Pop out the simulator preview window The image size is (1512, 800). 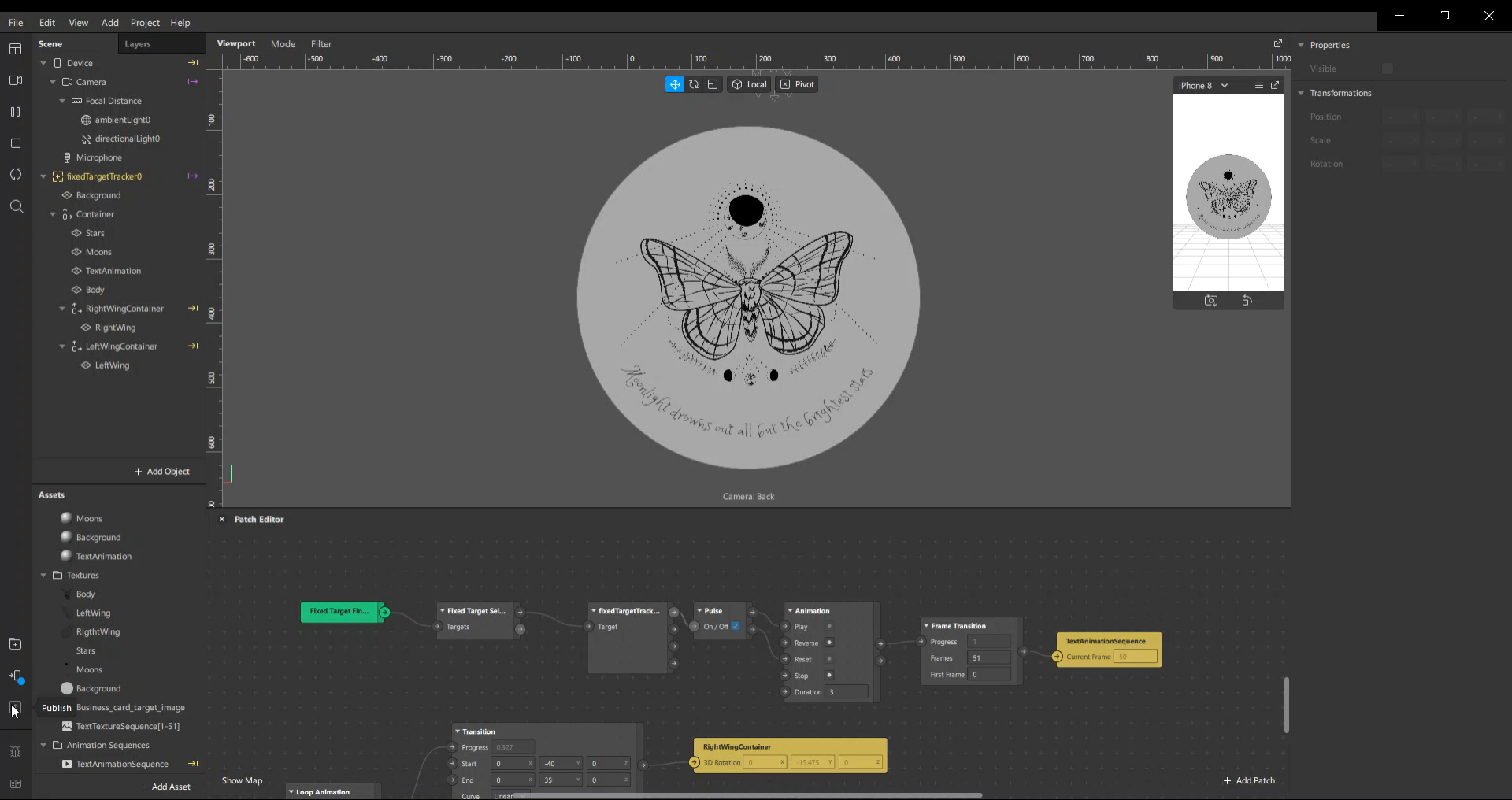pyautogui.click(x=1275, y=85)
